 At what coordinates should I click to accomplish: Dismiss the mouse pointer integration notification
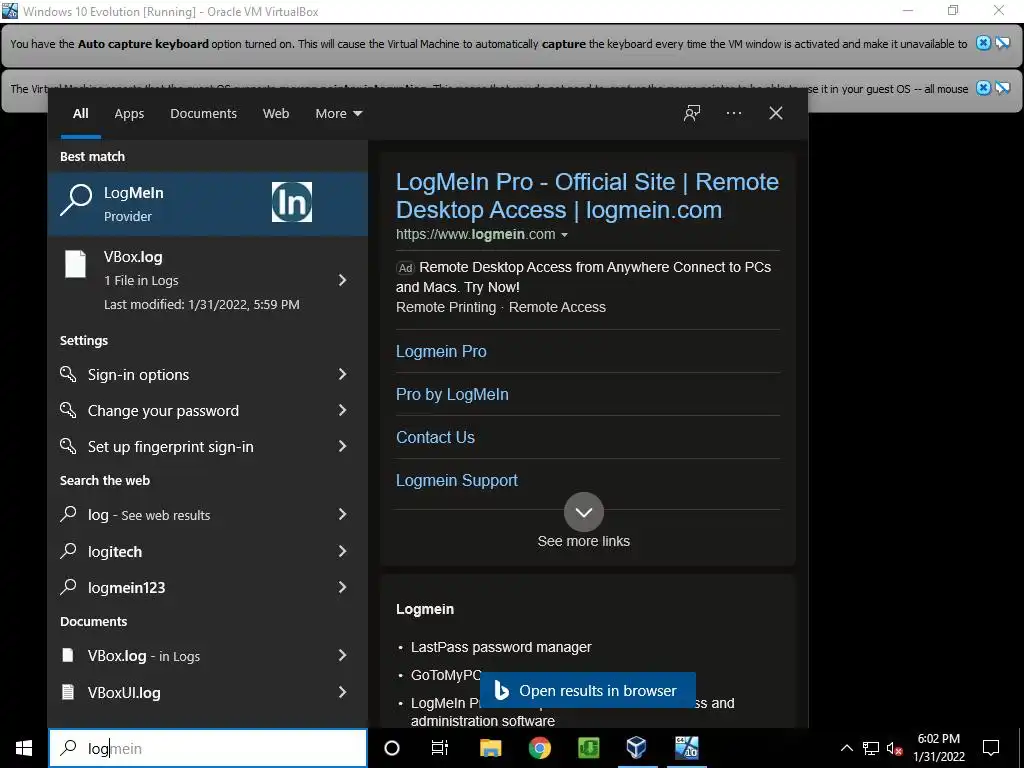click(x=983, y=88)
